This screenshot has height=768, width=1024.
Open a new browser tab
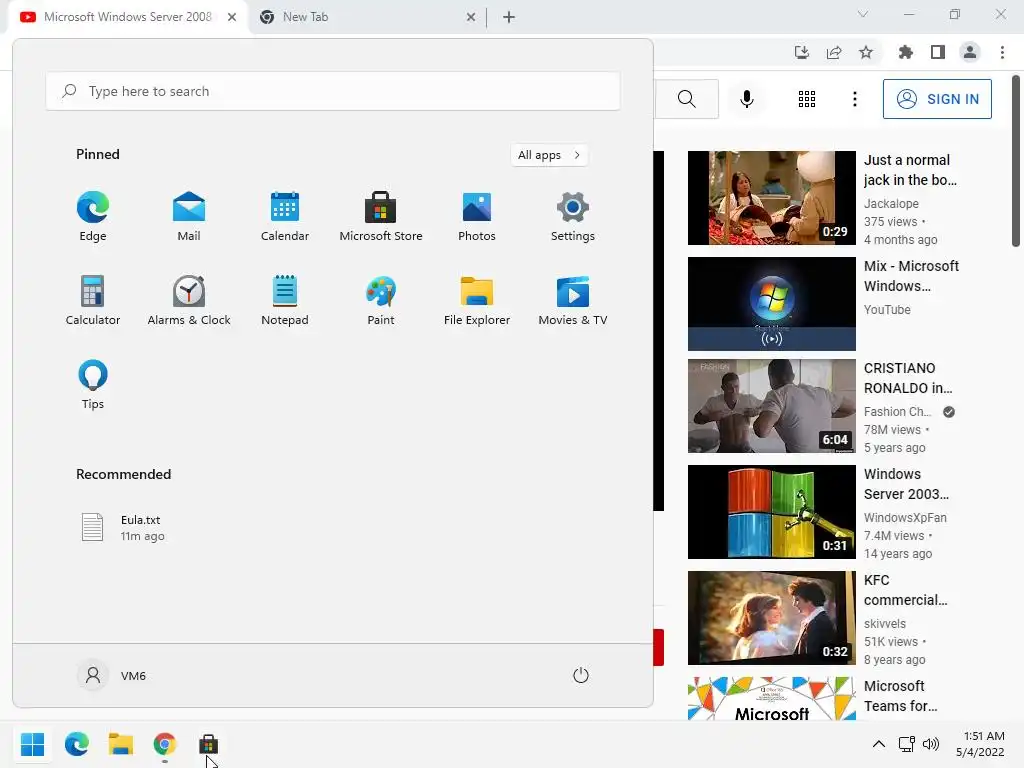click(509, 18)
